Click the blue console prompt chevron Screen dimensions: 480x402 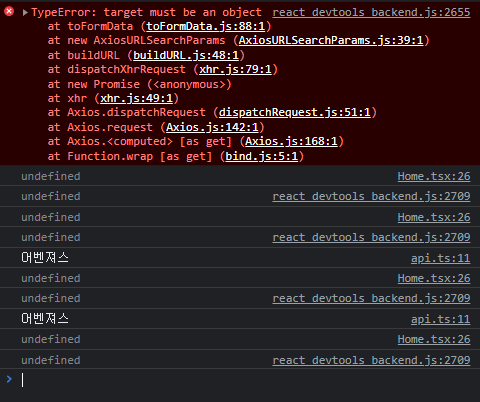coord(9,379)
